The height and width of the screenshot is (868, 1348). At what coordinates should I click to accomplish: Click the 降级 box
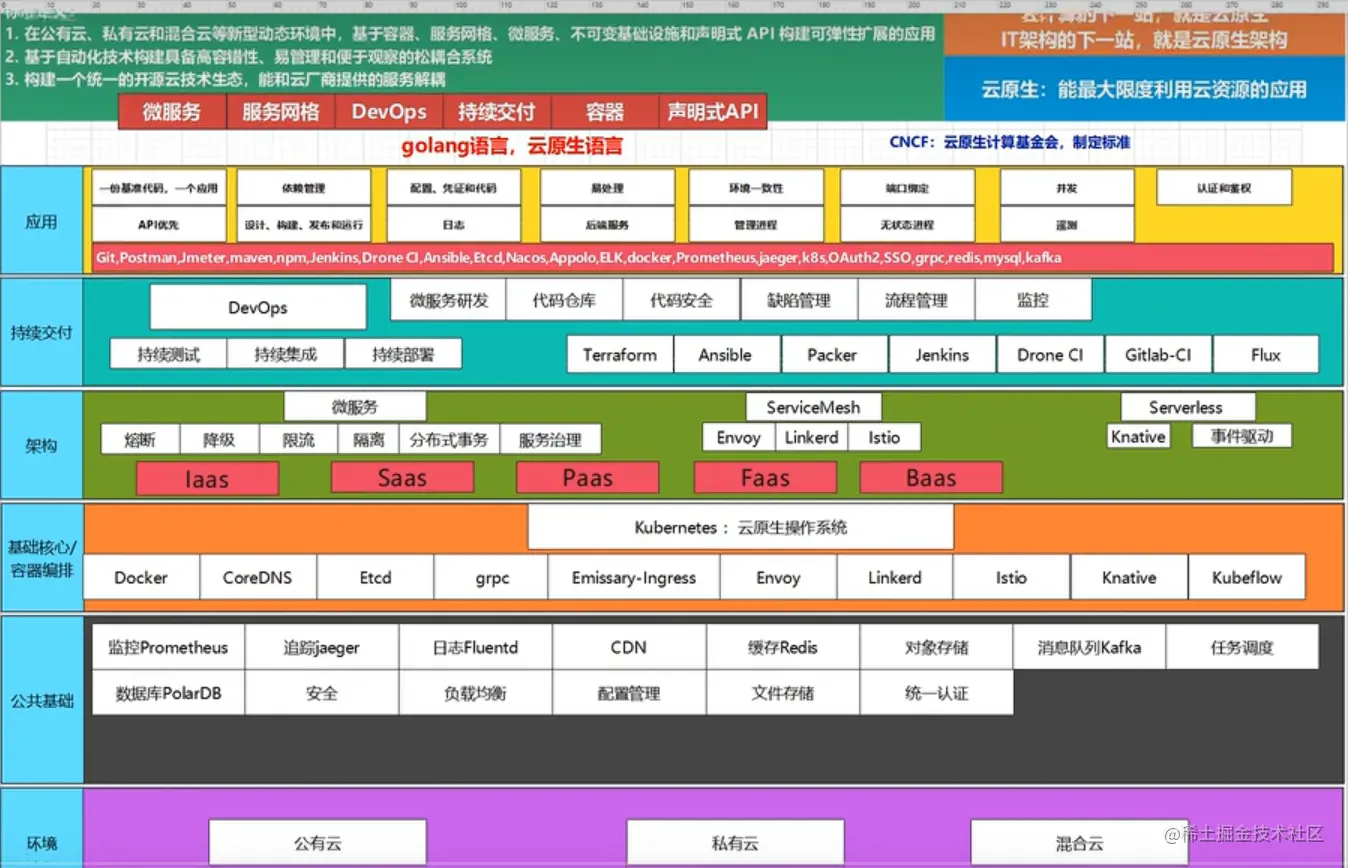click(219, 439)
